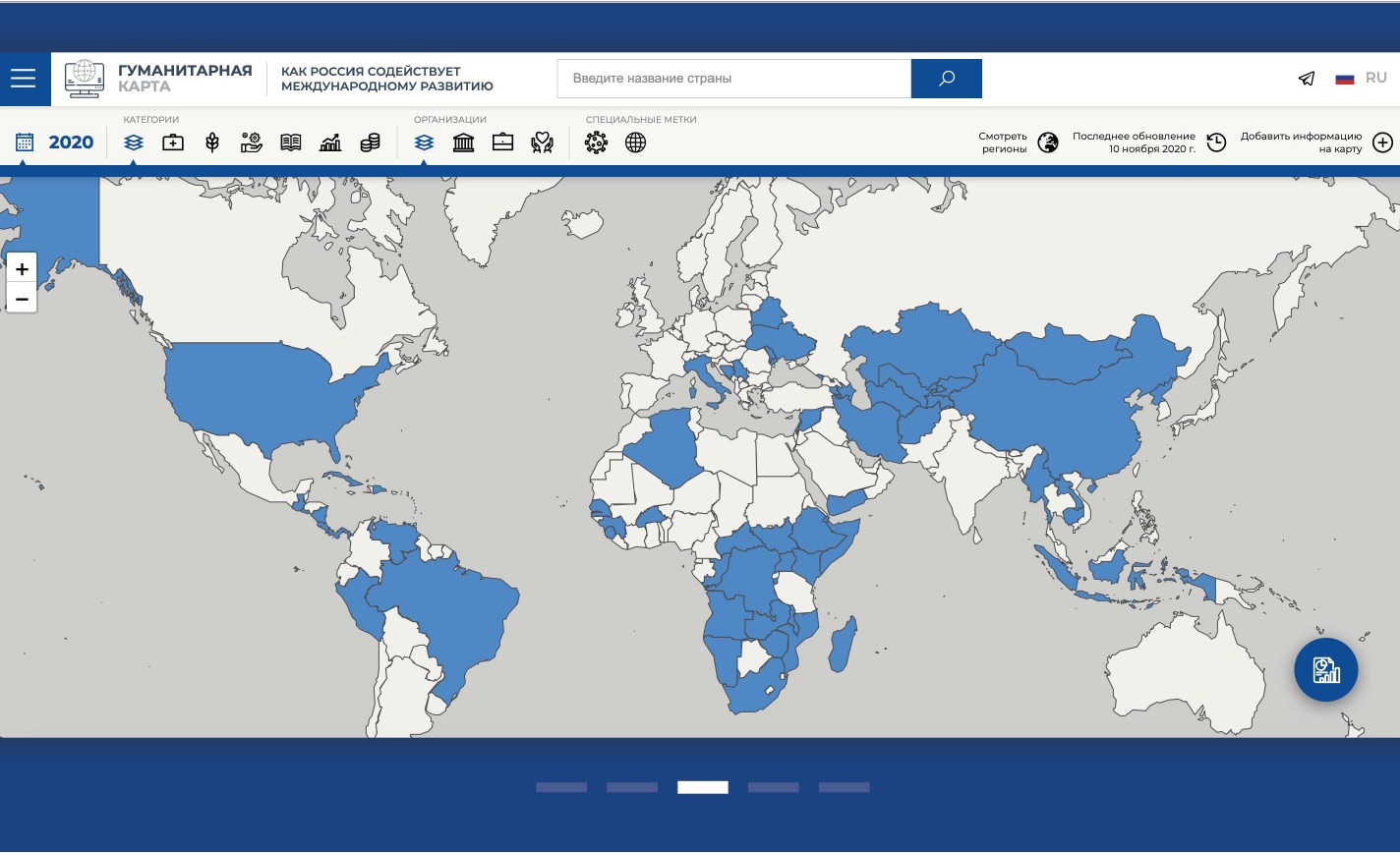Select the active third slide indicator
Viewport: 1400px width, 853px height.
point(703,787)
